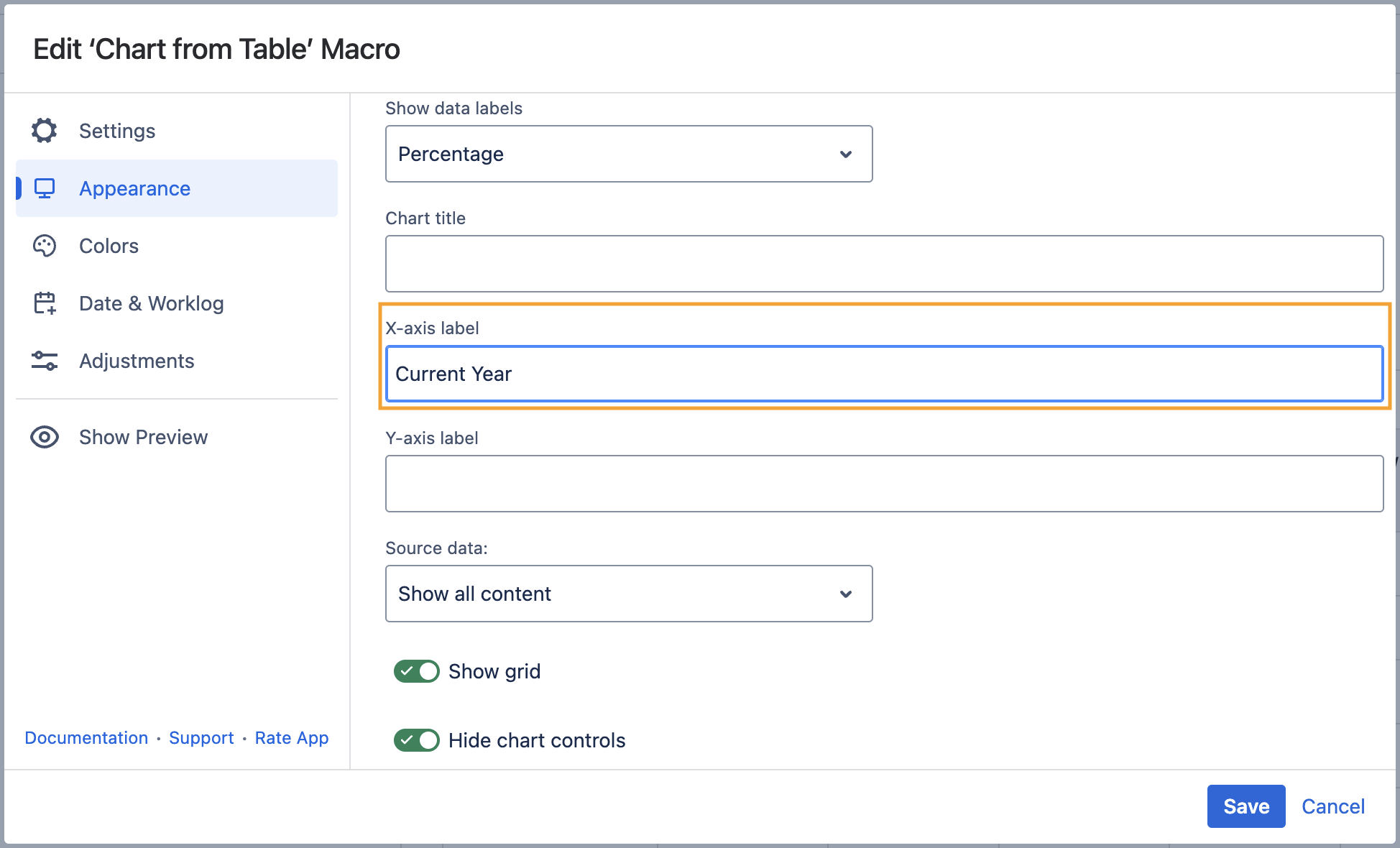Click into the Chart title field

pyautogui.click(x=884, y=264)
